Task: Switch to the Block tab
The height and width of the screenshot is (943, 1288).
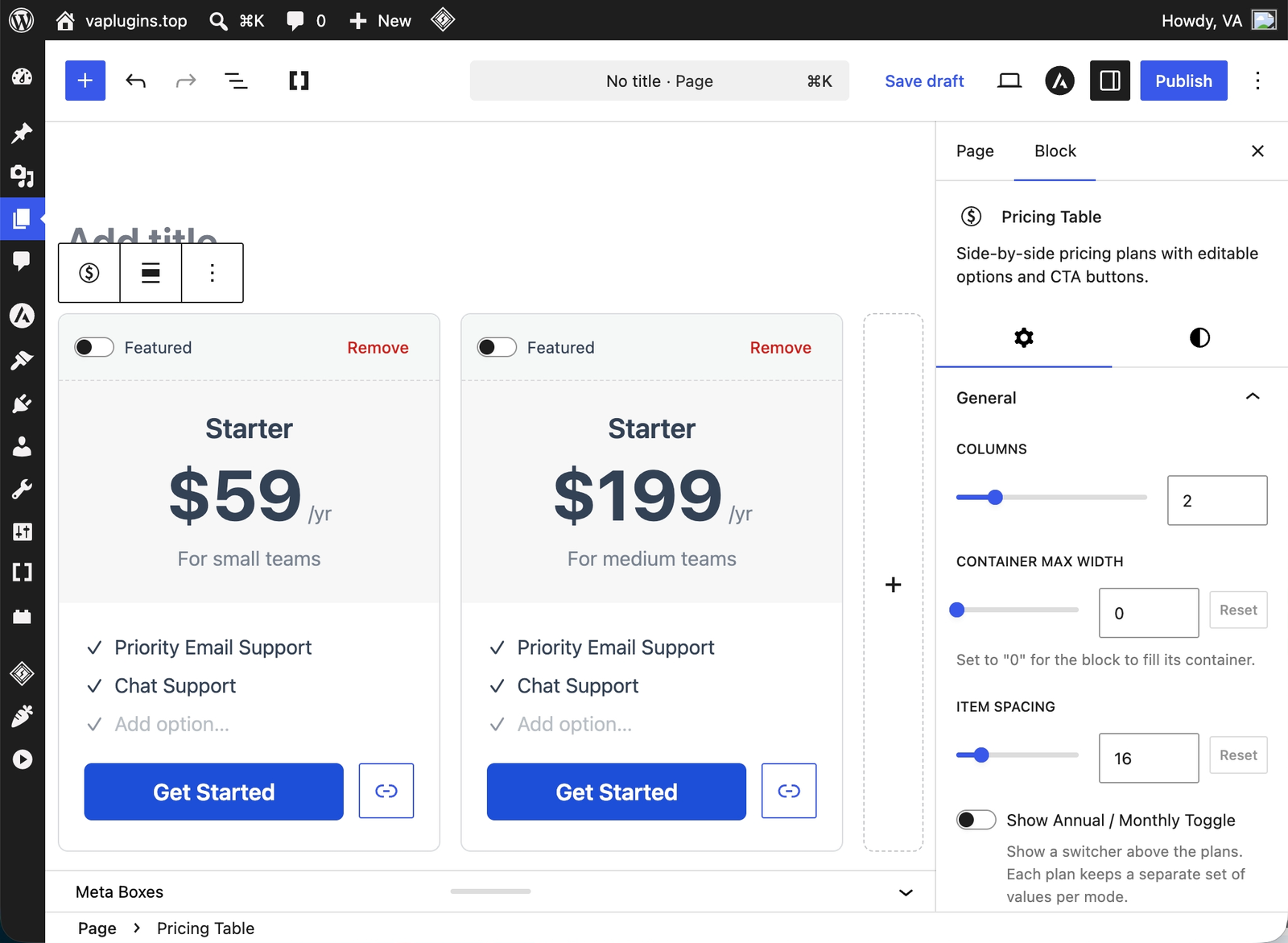Action: (x=1055, y=151)
